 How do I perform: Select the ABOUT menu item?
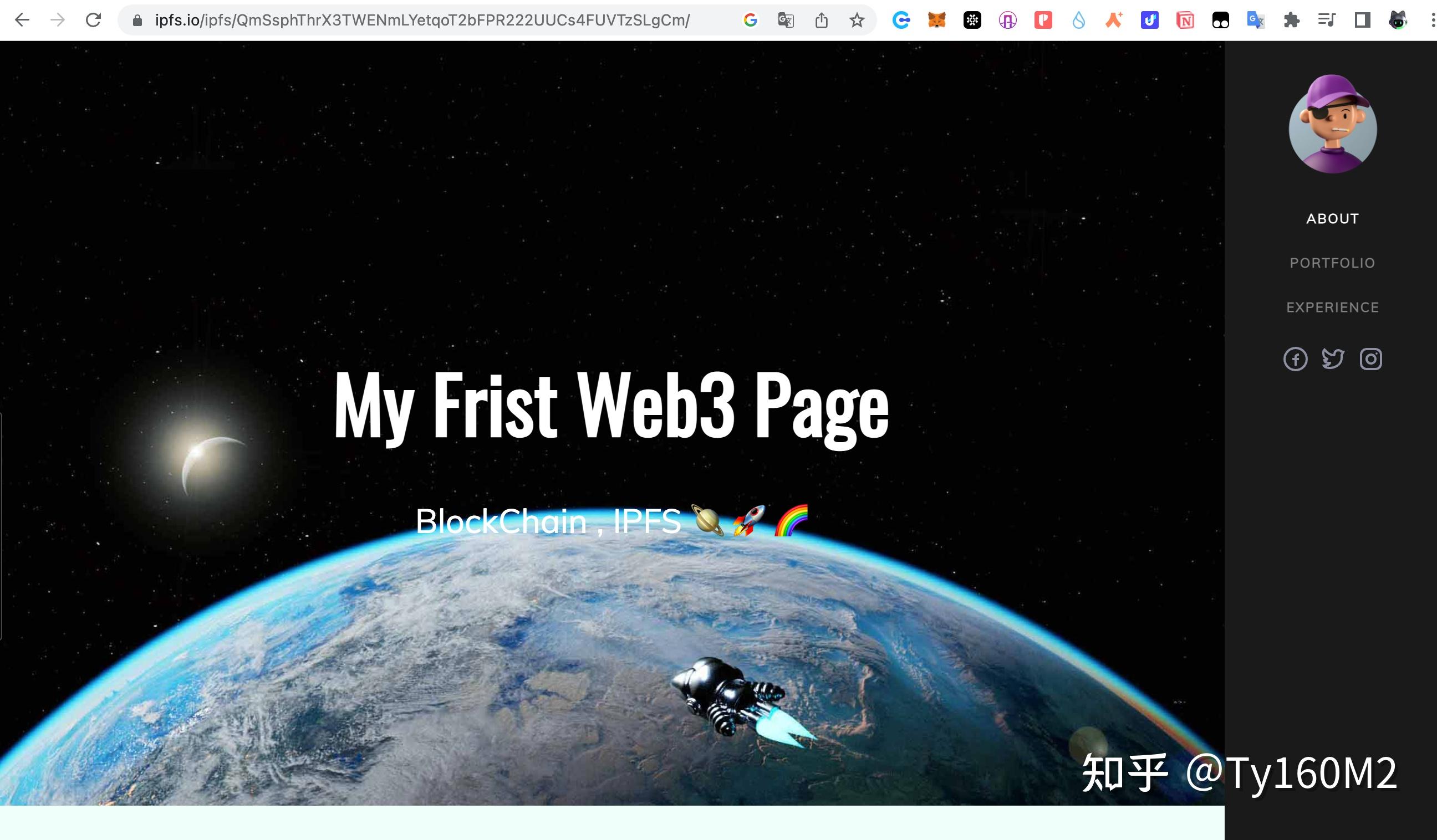point(1333,218)
